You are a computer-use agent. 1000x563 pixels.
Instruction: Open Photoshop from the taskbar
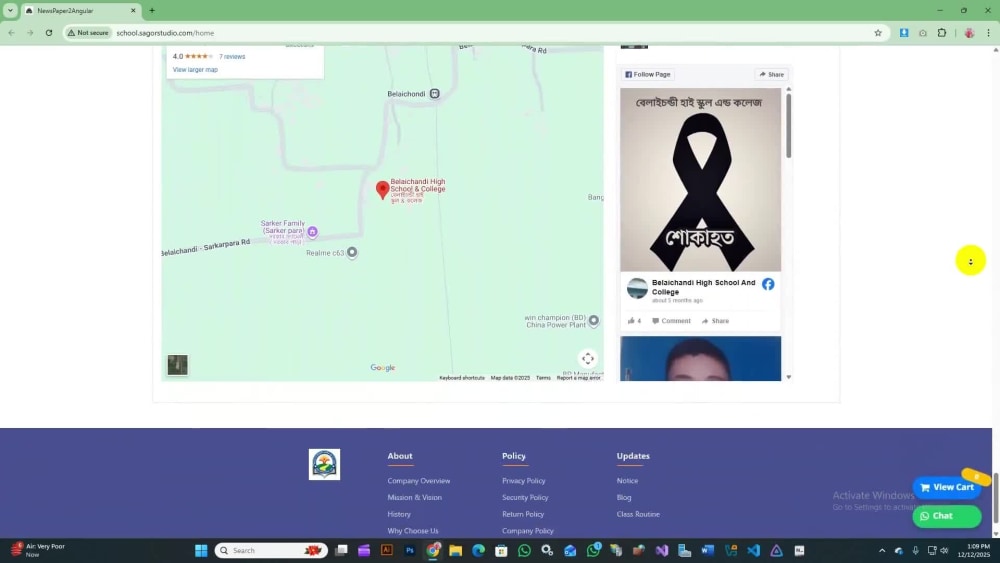[x=409, y=550]
